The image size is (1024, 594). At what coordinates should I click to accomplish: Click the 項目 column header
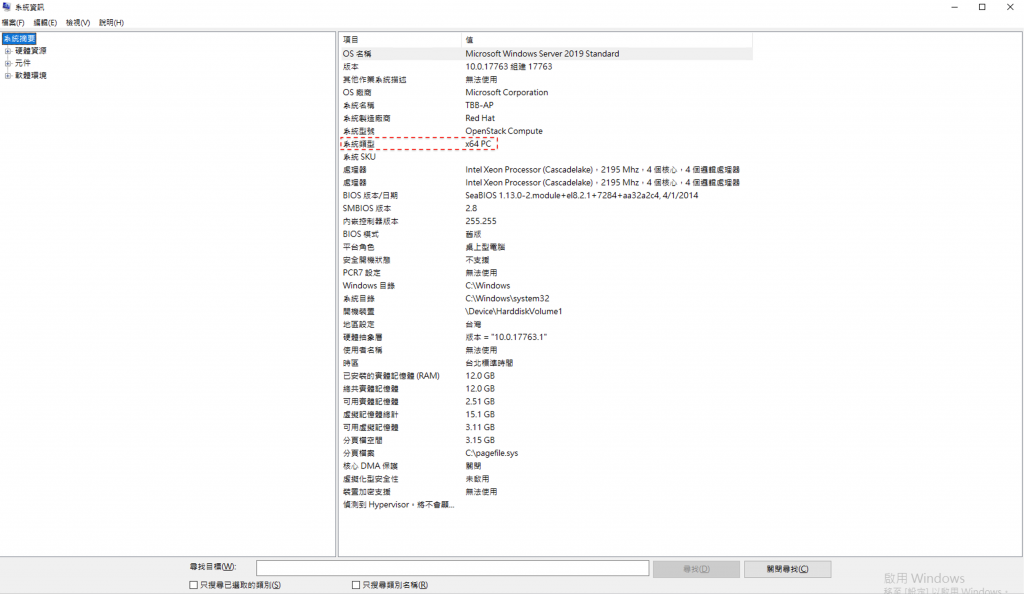(400, 40)
